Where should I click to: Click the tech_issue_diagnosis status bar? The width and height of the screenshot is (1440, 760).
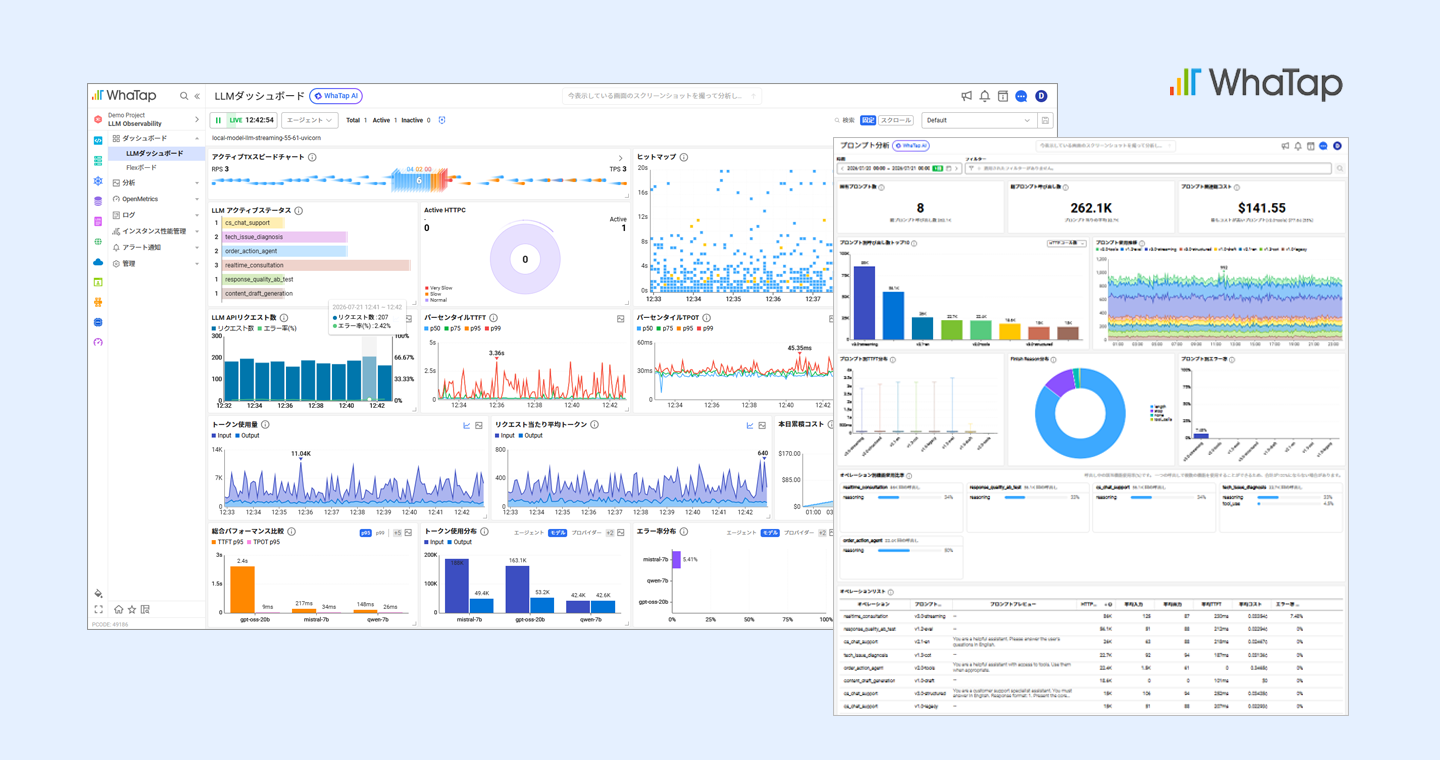click(284, 237)
